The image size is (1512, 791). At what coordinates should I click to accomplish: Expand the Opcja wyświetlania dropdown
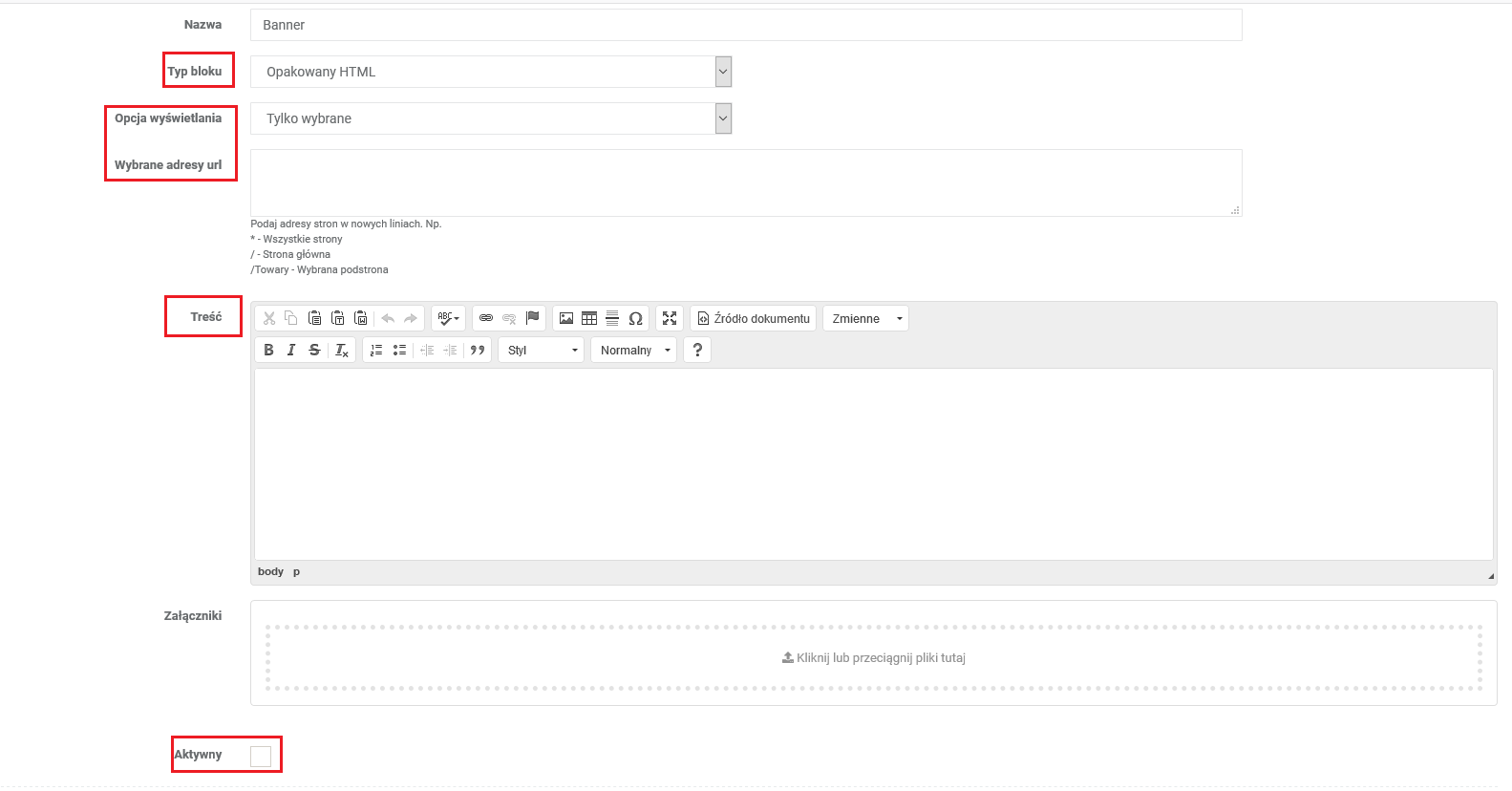(490, 118)
